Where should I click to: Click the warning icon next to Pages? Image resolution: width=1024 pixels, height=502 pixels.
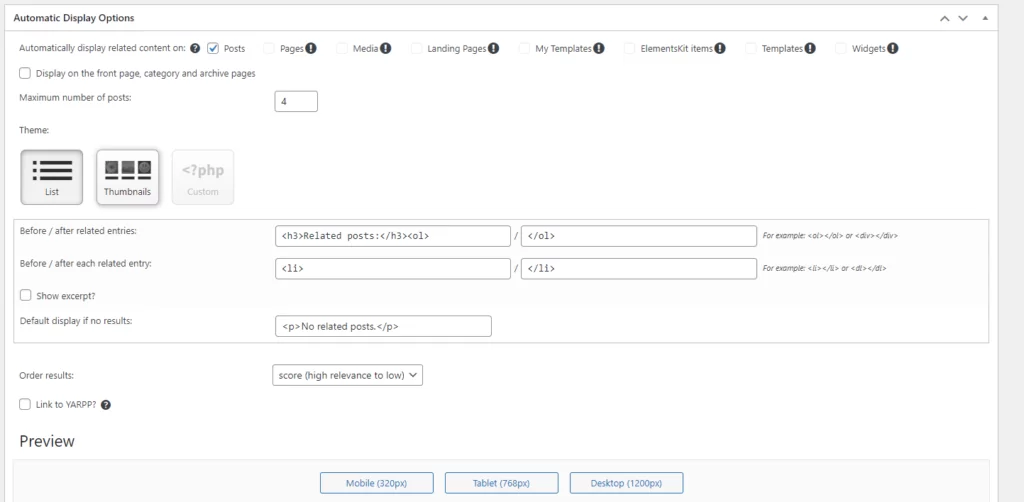[311, 48]
